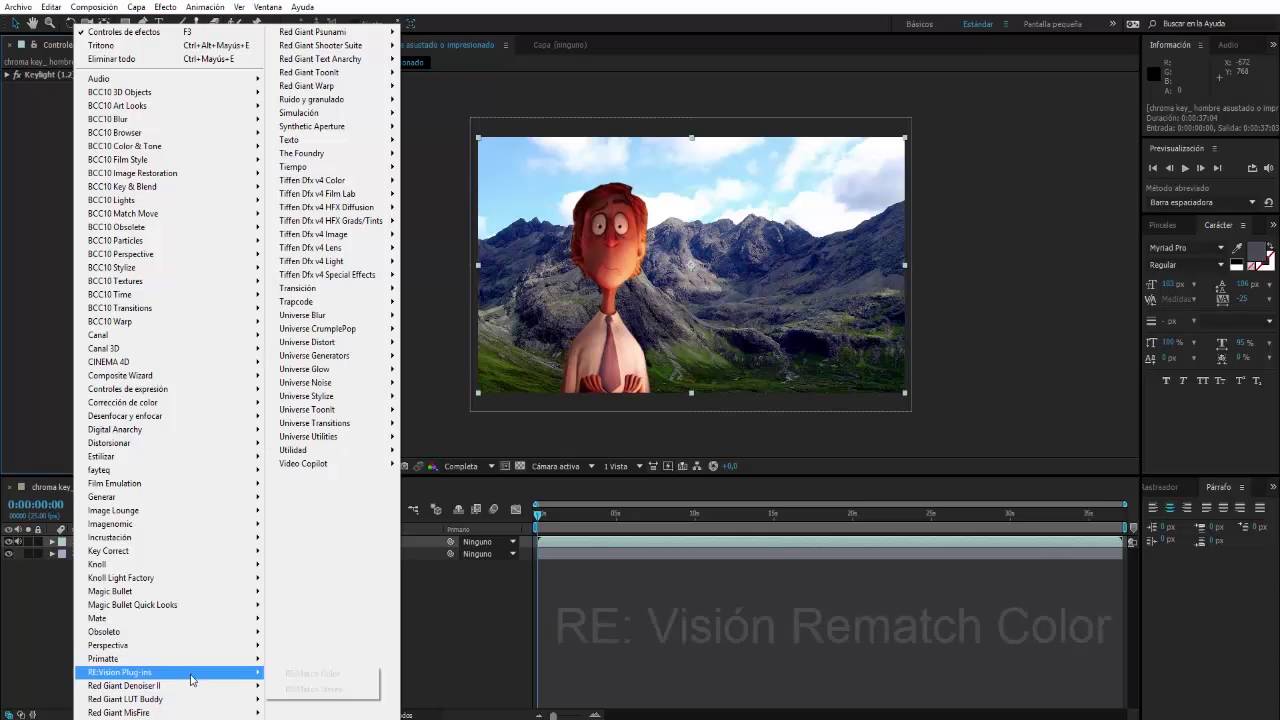Open the Barra espaciadora shortcut dropdown
Viewport: 1280px width, 720px height.
pyautogui.click(x=1202, y=202)
